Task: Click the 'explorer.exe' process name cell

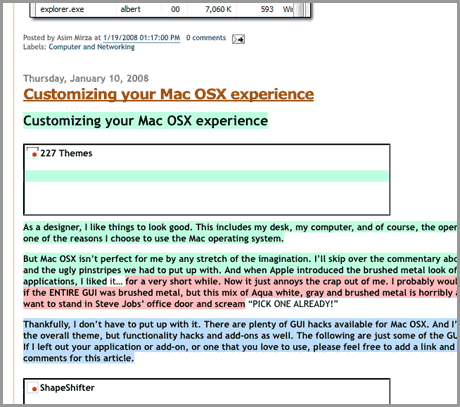Action: [x=62, y=9]
